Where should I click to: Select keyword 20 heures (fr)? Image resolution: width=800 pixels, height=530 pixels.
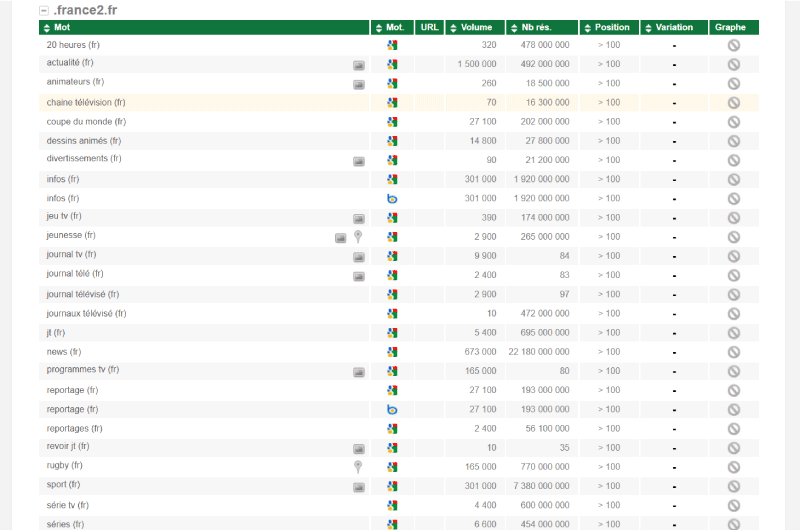click(x=73, y=45)
